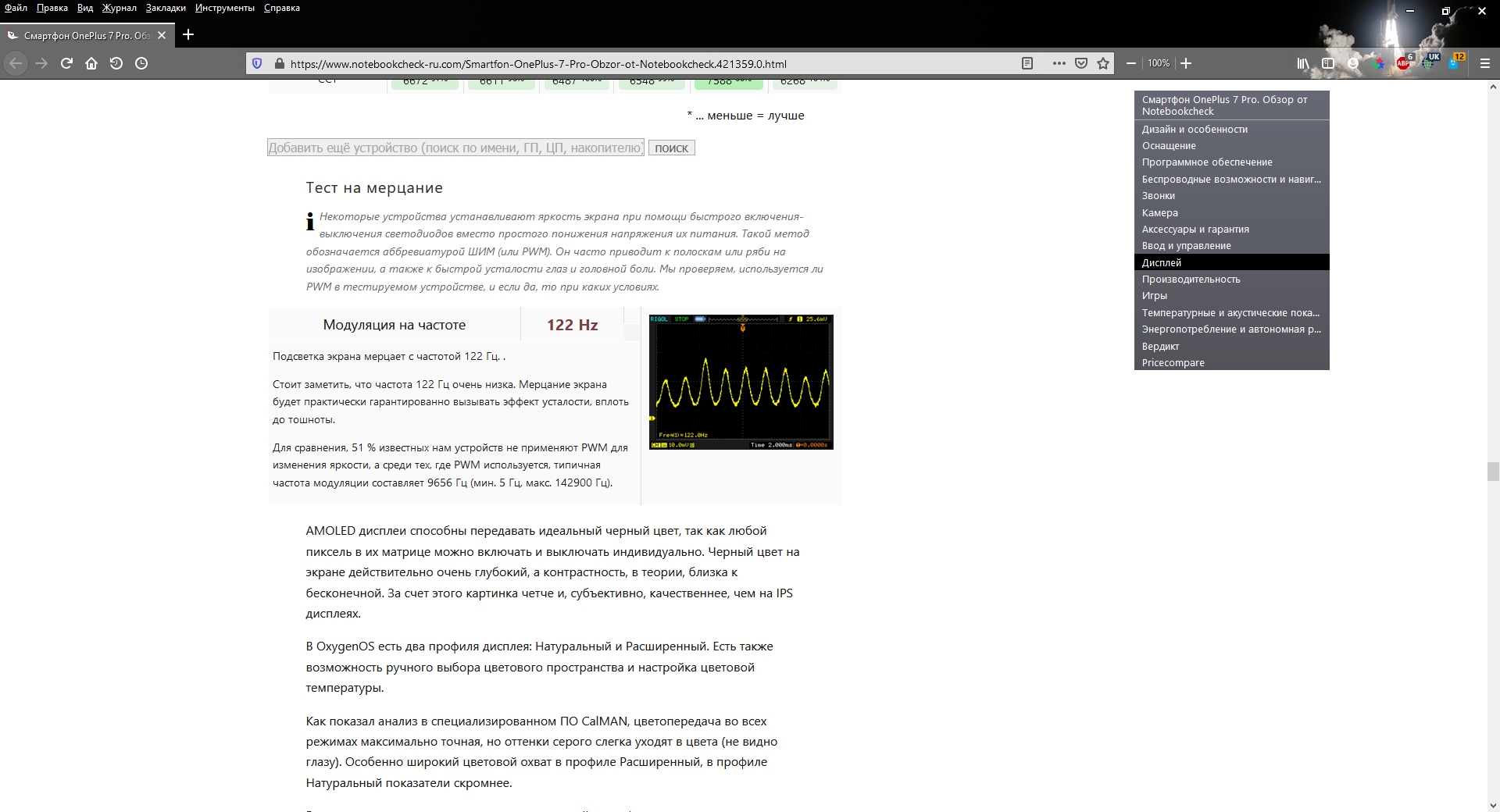Jump to 'Оснащение' section

(x=1169, y=146)
